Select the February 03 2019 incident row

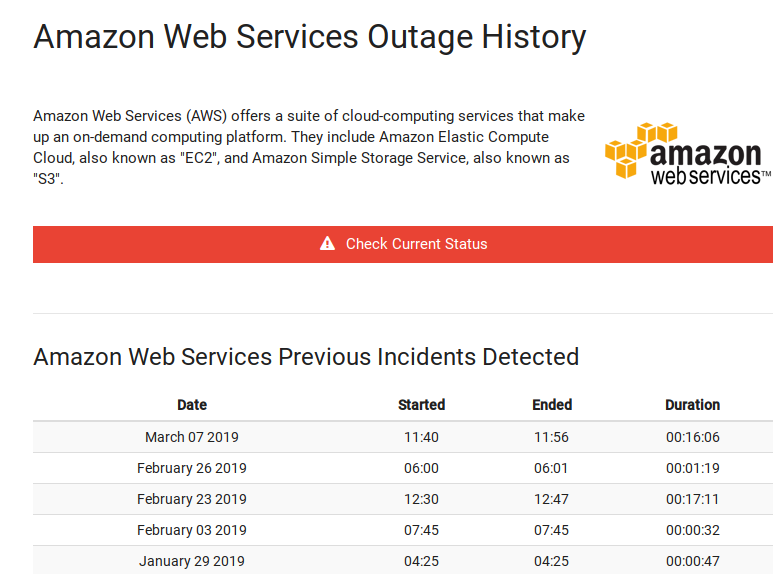pos(403,530)
